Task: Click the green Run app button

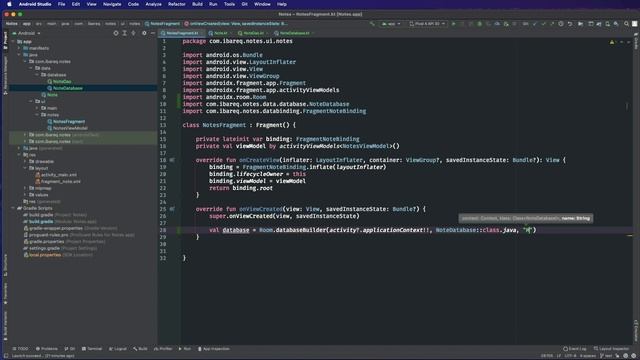Action: pos(453,24)
